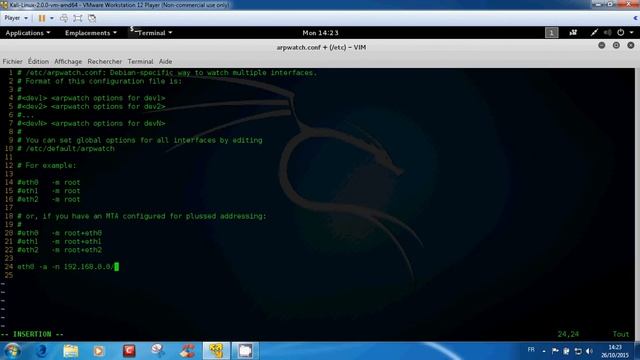Click the Windows tray network icon
The height and width of the screenshot is (360, 640).
[x=578, y=351]
